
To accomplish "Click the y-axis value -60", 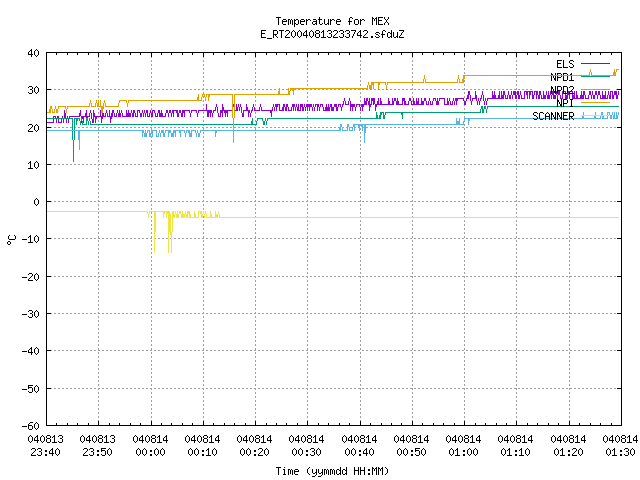I will [31, 425].
